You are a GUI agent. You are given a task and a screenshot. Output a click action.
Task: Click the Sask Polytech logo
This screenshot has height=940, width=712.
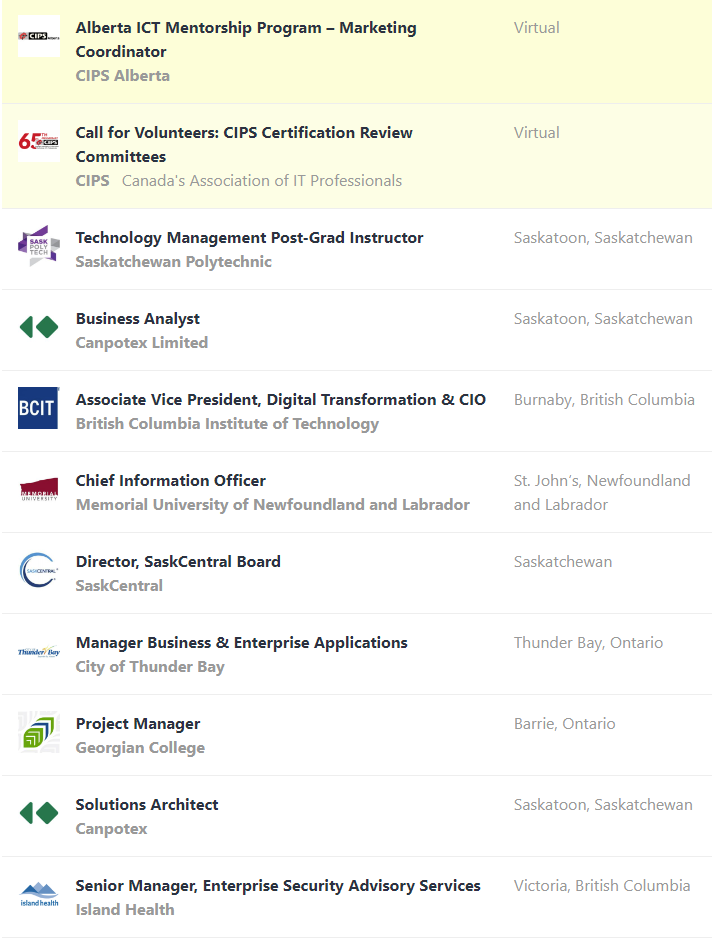[39, 247]
